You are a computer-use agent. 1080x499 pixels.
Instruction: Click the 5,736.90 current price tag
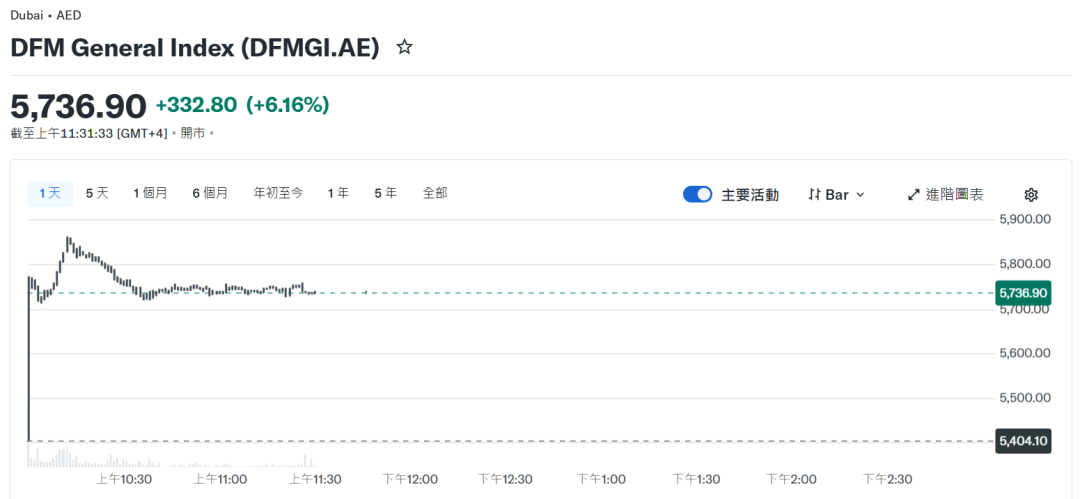coord(1023,293)
